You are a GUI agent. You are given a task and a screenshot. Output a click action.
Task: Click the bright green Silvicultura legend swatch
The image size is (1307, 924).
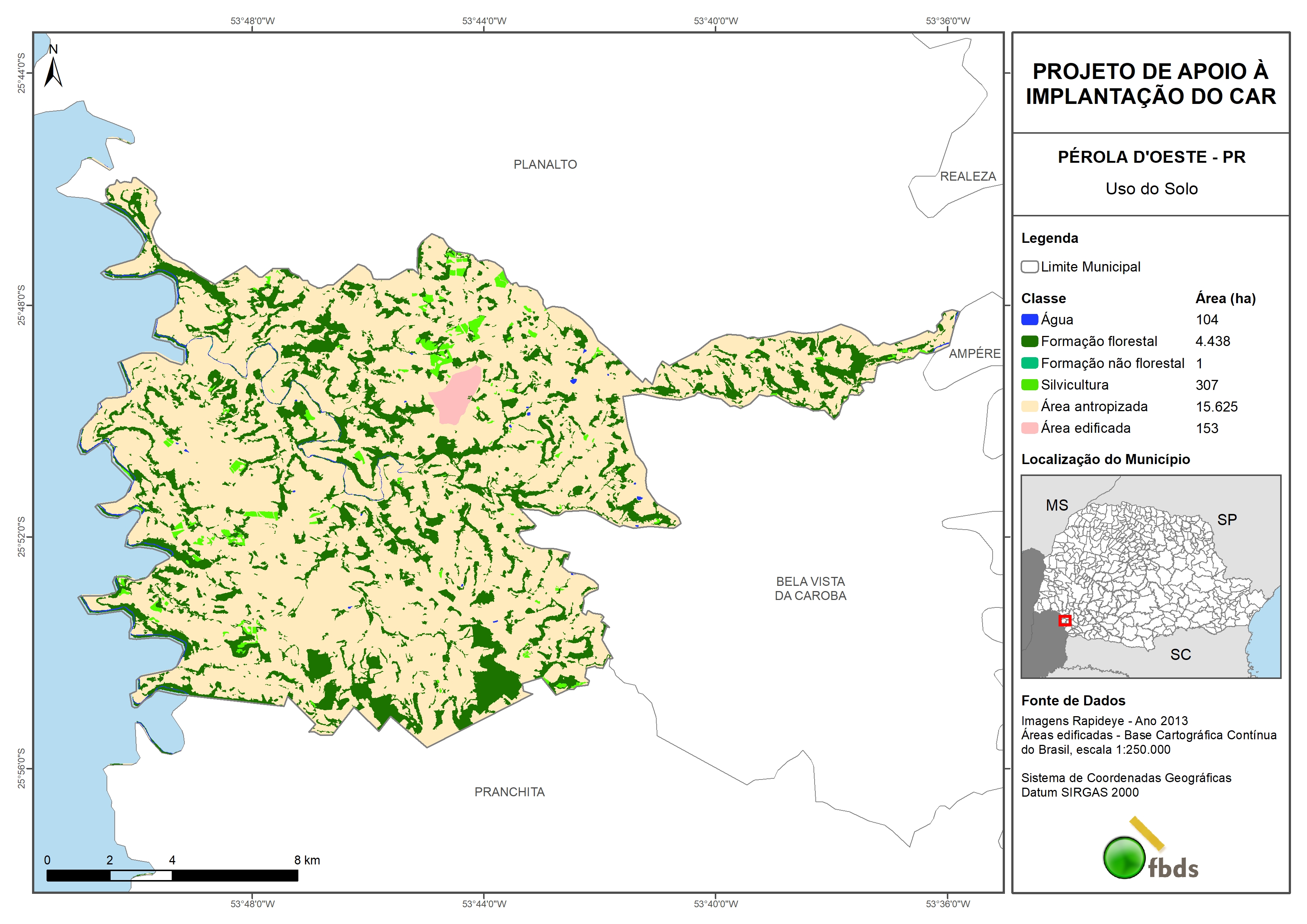[1029, 385]
